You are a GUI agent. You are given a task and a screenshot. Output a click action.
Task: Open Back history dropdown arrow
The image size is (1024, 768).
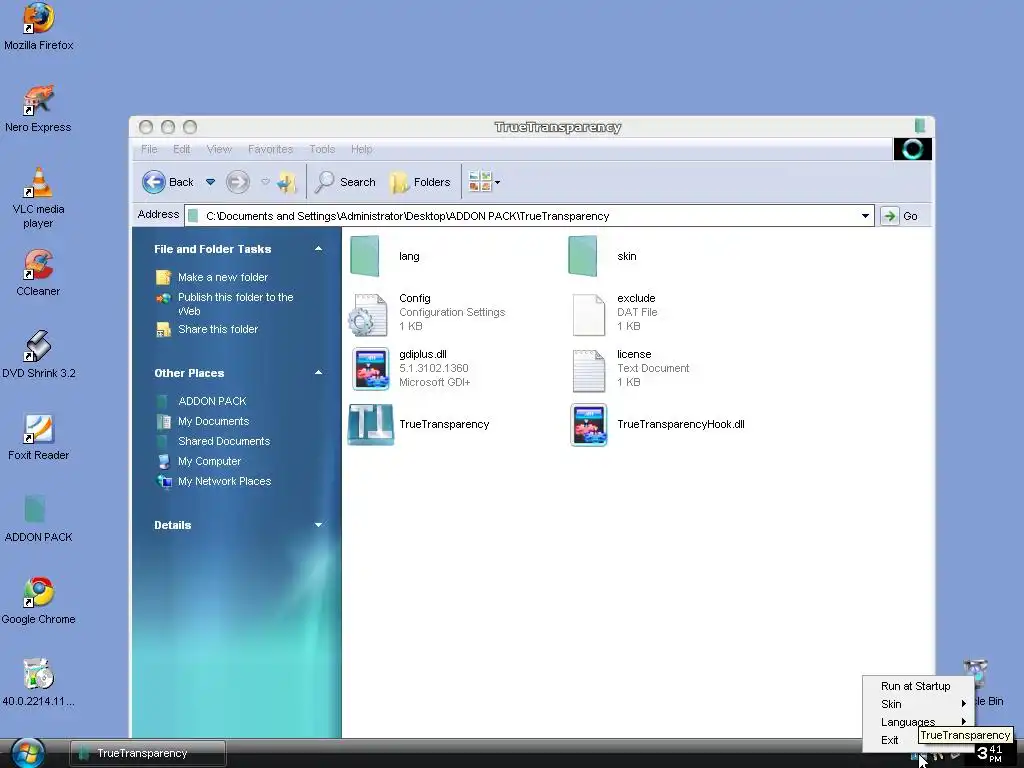point(210,182)
